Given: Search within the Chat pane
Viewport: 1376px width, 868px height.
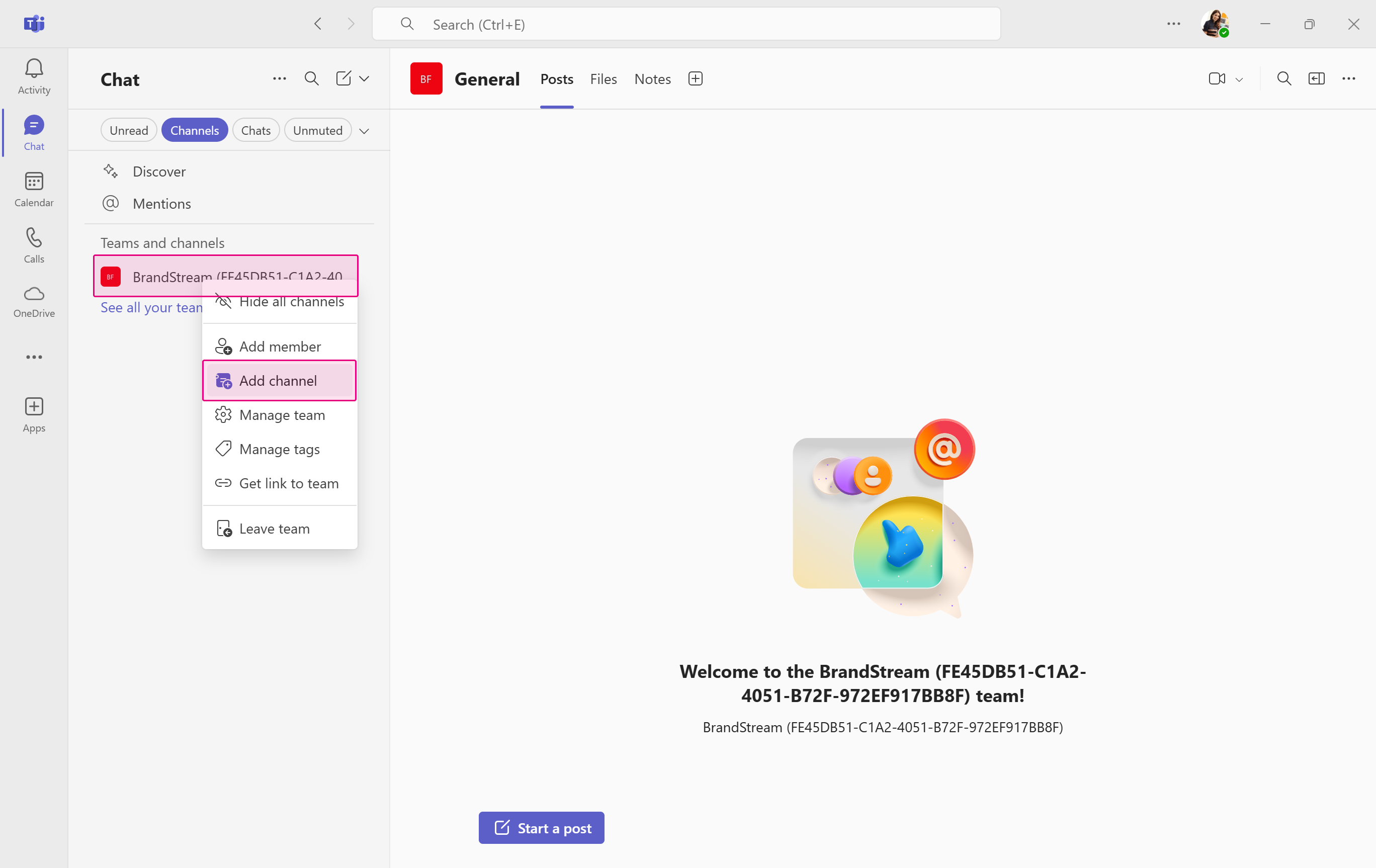Looking at the screenshot, I should [311, 78].
